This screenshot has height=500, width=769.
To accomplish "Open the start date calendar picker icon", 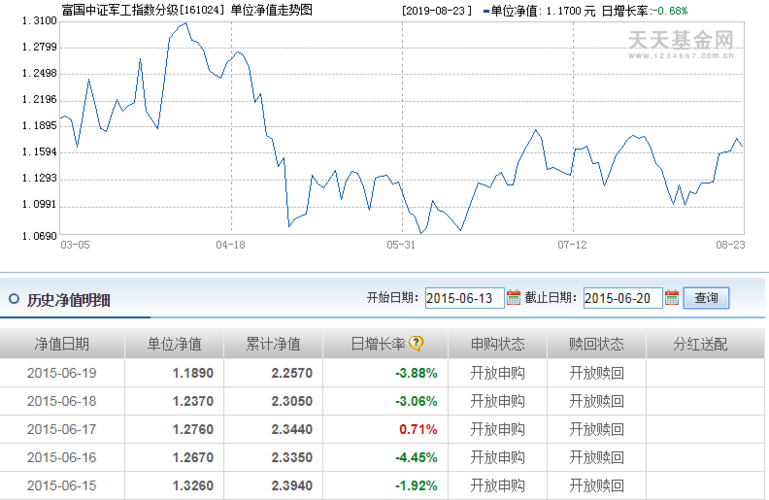I will (513, 298).
